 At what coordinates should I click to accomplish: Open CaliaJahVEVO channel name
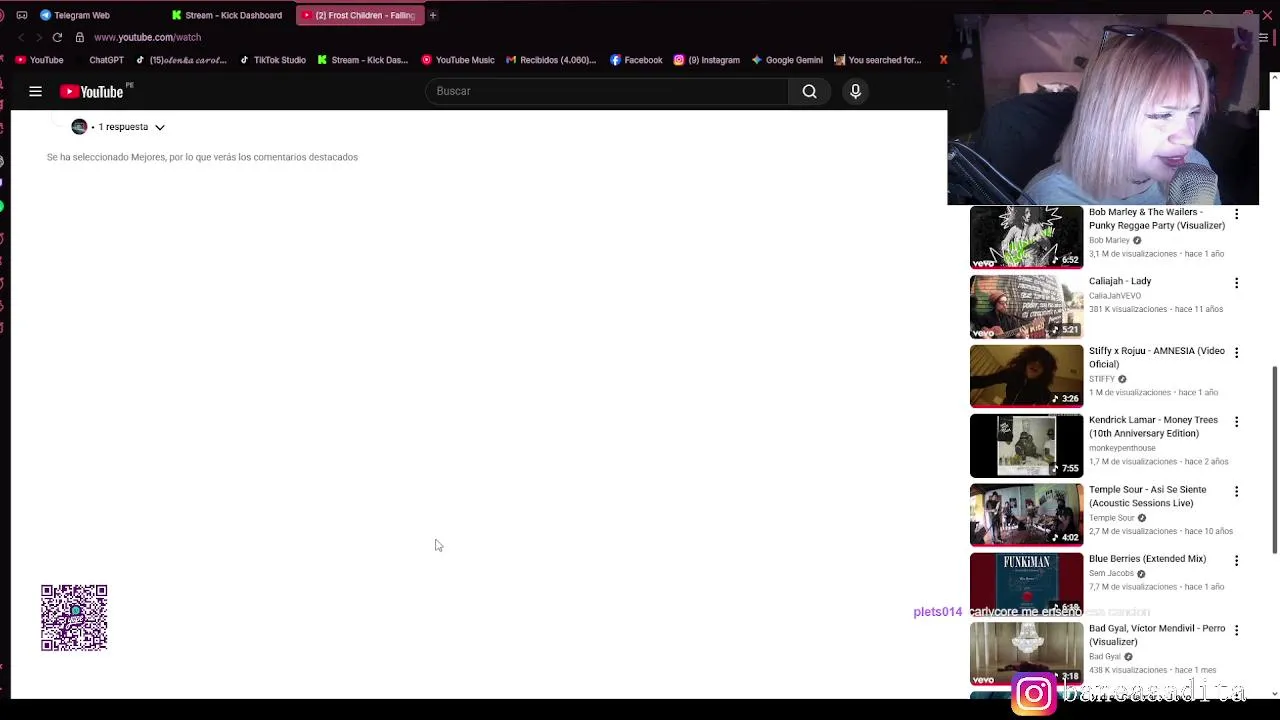(1115, 296)
